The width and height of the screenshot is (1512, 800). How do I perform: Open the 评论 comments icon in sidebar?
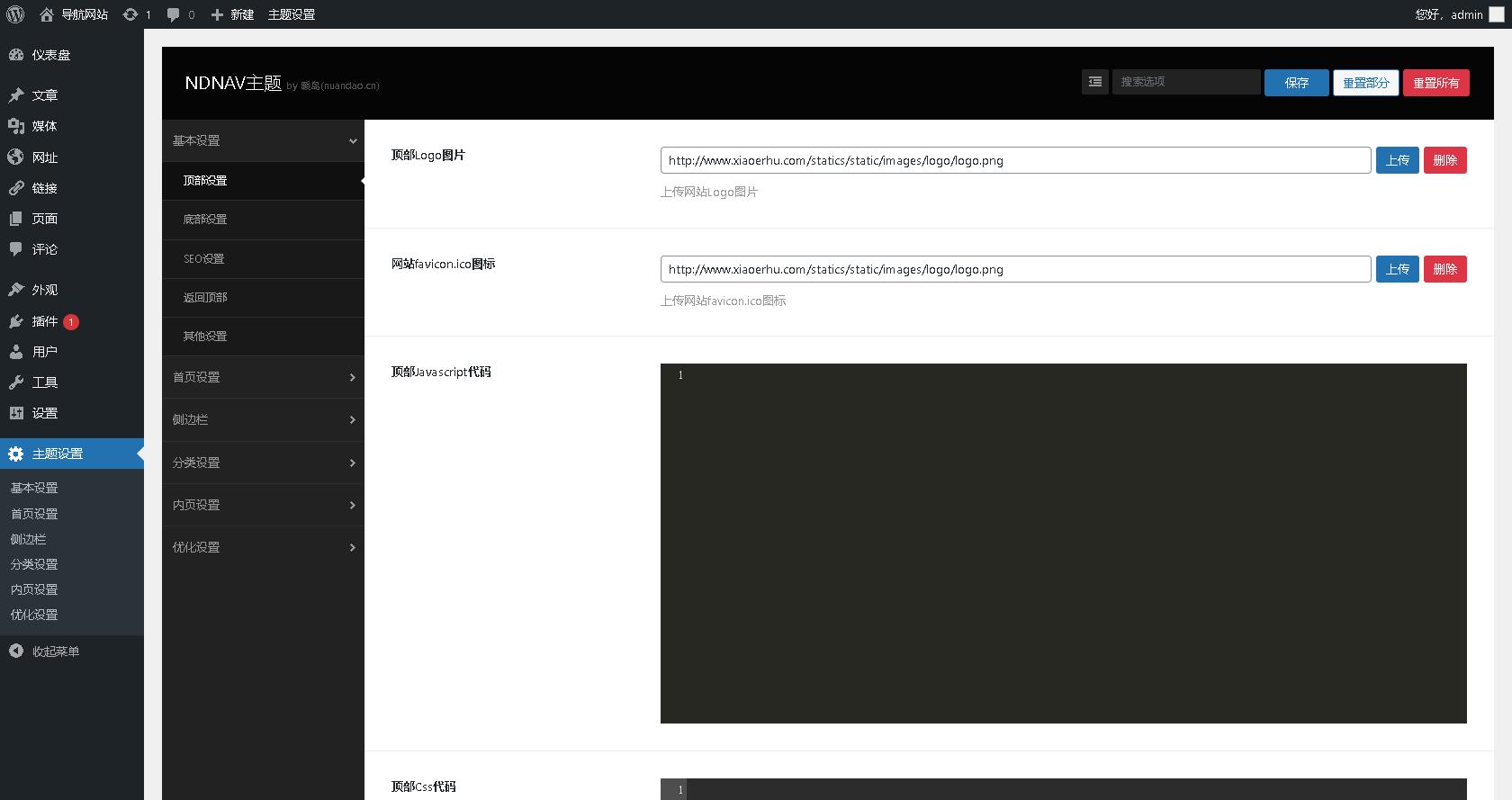tap(16, 249)
